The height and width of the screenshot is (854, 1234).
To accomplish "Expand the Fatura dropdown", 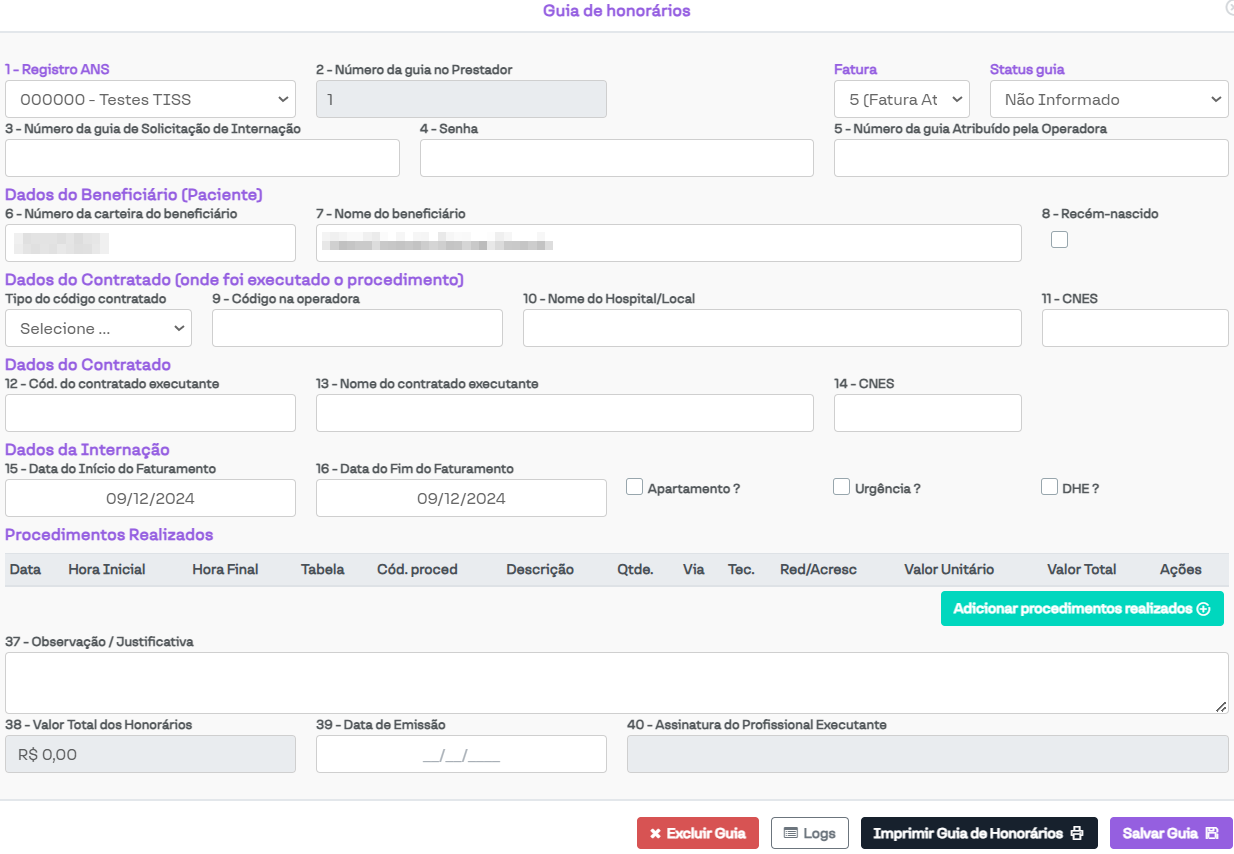I will click(x=901, y=99).
